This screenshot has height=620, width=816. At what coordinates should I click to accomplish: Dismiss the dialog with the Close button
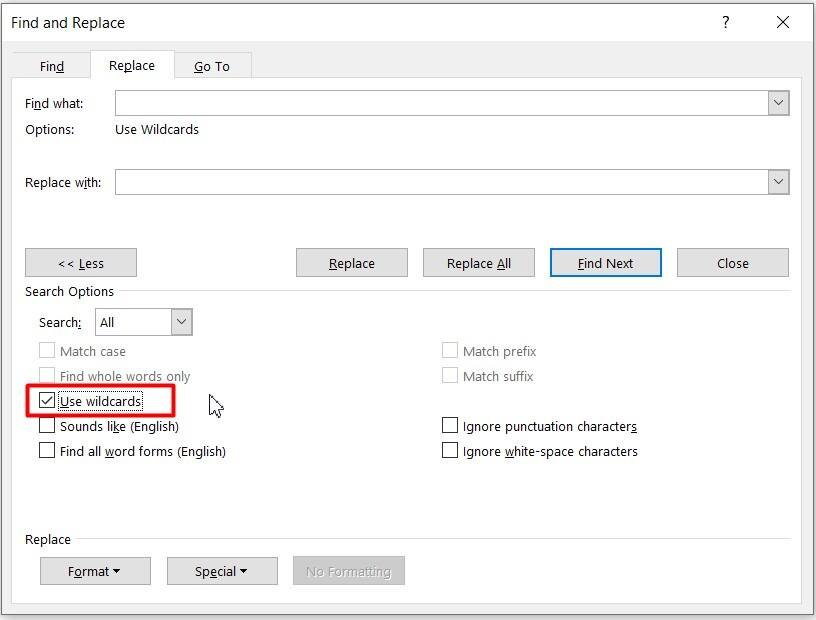(x=732, y=262)
